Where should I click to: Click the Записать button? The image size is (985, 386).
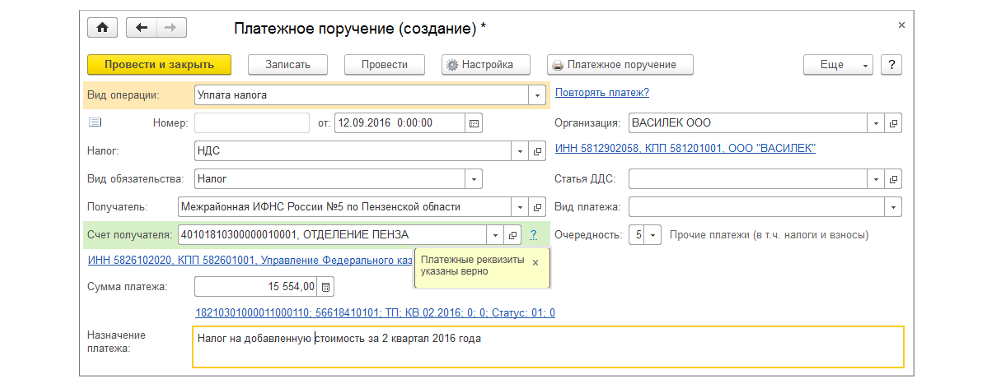click(288, 65)
